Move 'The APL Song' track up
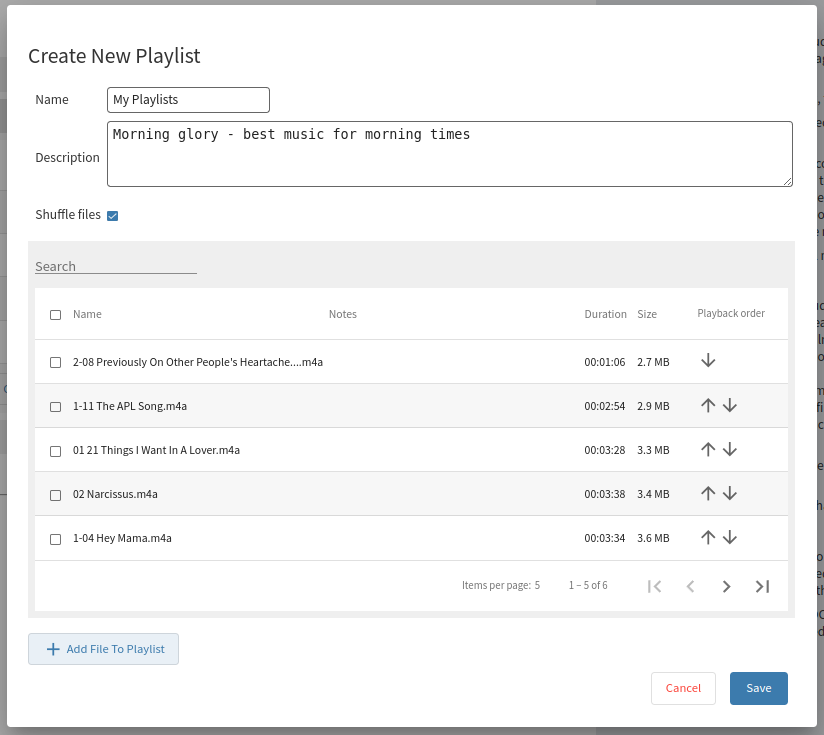 708,405
